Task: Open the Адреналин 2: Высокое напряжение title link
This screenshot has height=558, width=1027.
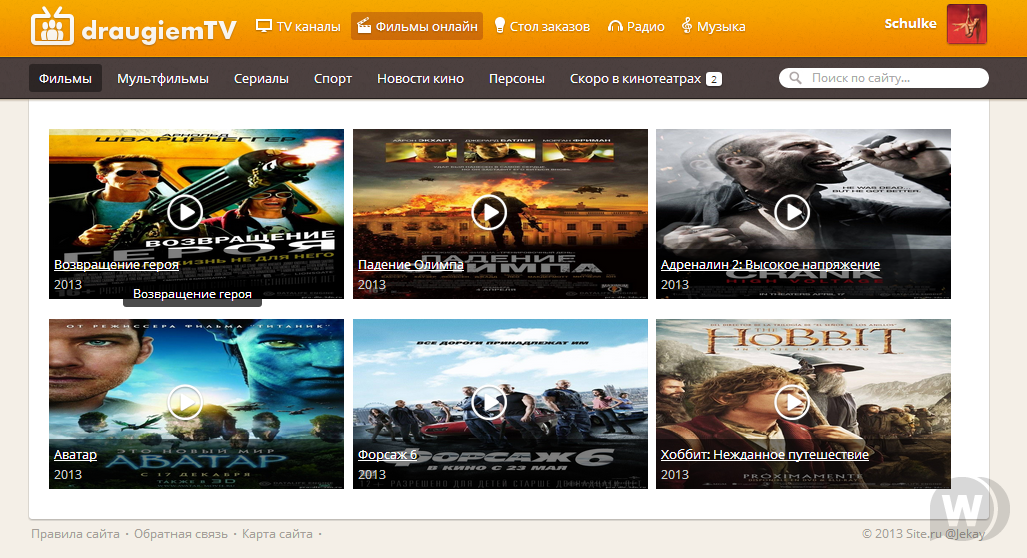Action: pyautogui.click(x=770, y=265)
